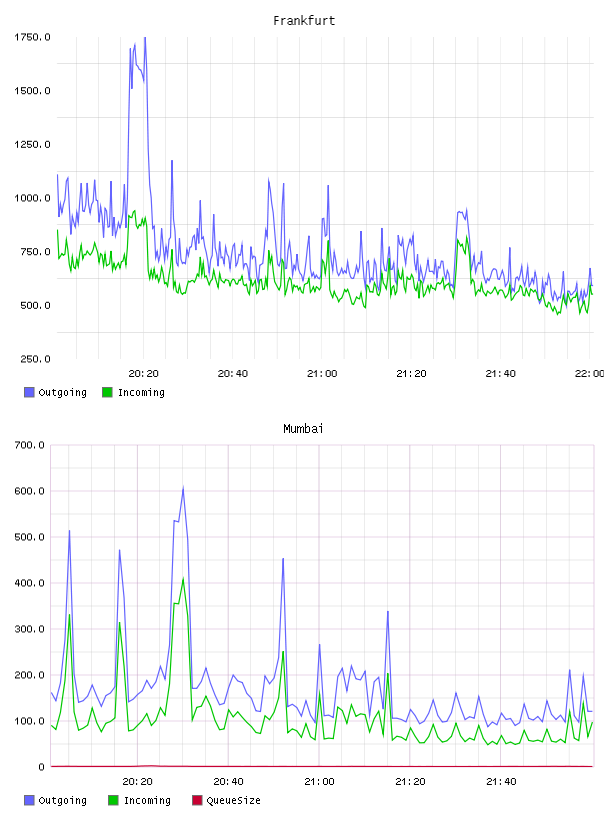Click the Incoming label in Mumbai legend

click(147, 800)
